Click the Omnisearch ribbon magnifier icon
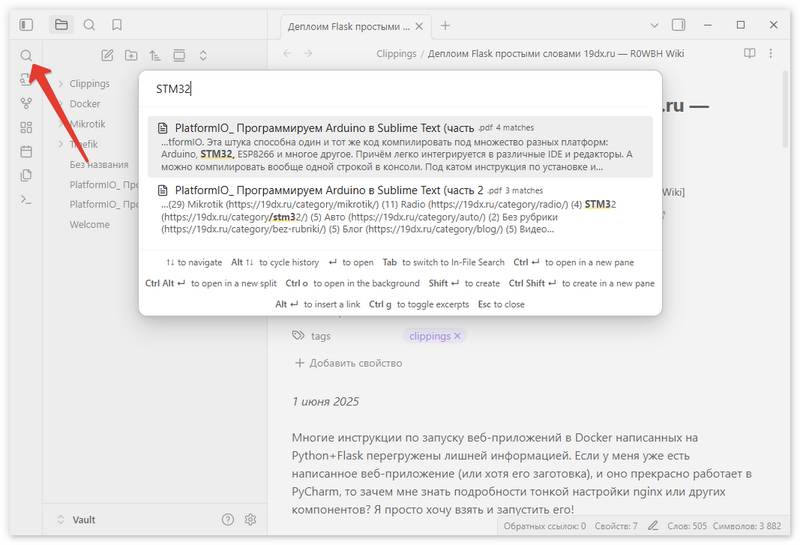Screen dimensions: 800x545 tap(26, 55)
